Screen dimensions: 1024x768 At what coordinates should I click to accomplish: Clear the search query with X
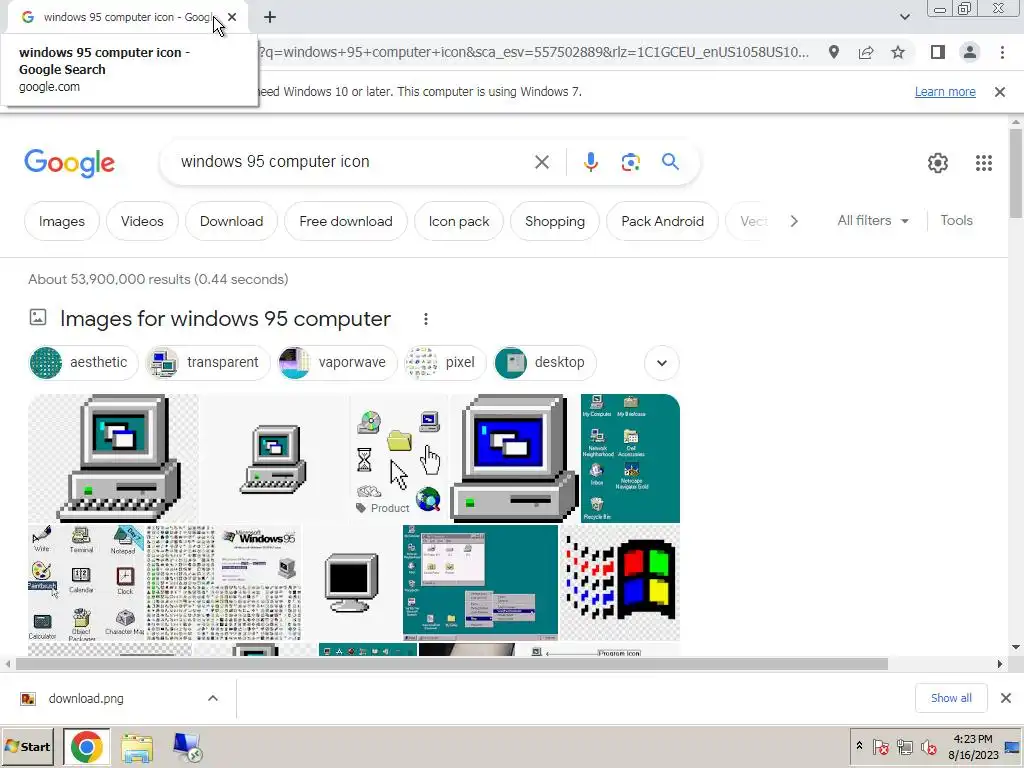pos(541,161)
